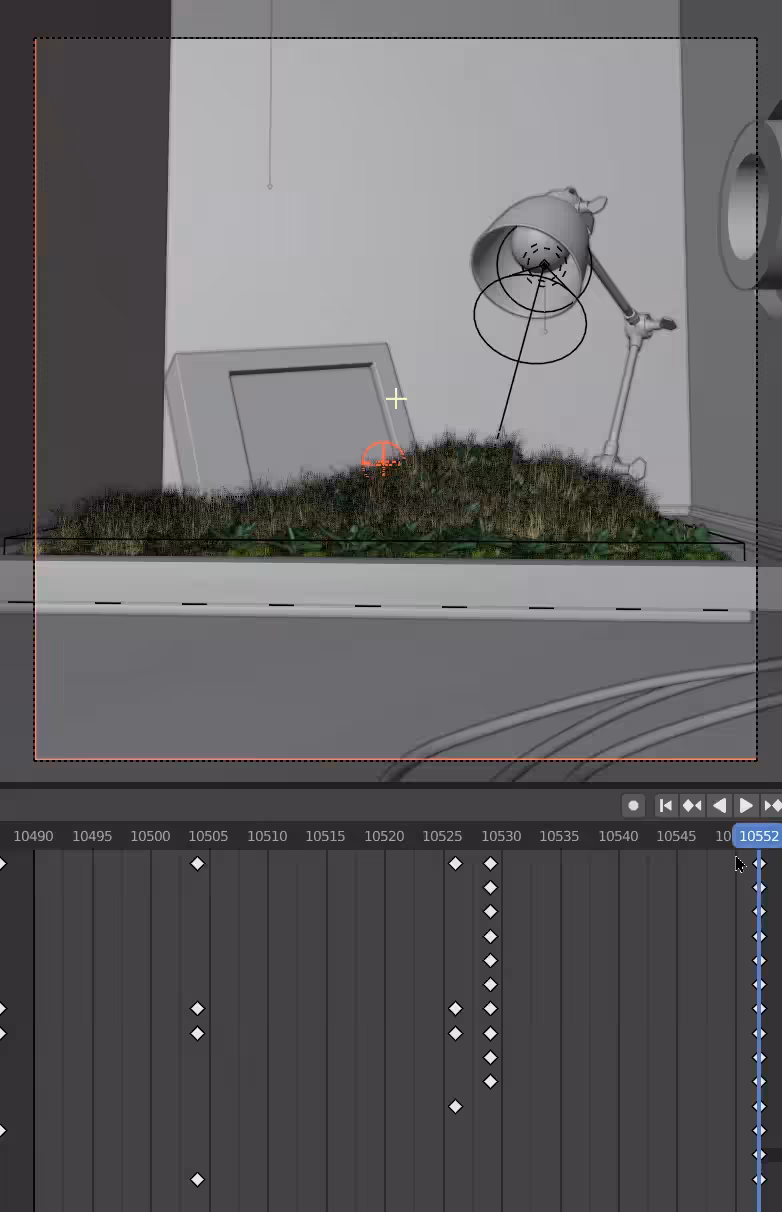Click the current frame indicator 10552
Image resolution: width=782 pixels, height=1212 pixels.
click(x=758, y=836)
